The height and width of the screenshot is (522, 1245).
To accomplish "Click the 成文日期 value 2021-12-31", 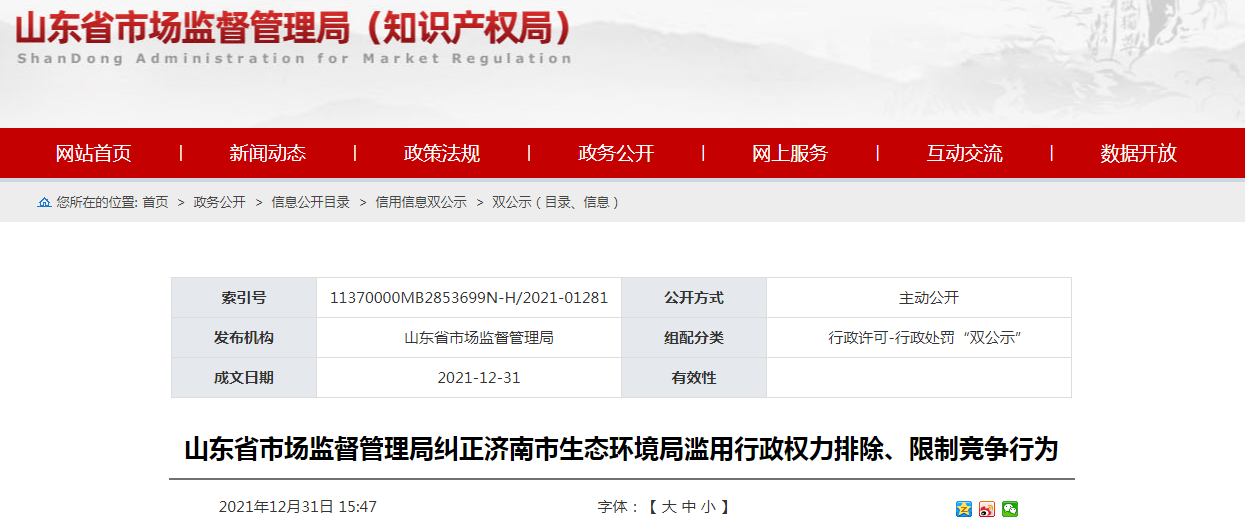I will [x=479, y=378].
